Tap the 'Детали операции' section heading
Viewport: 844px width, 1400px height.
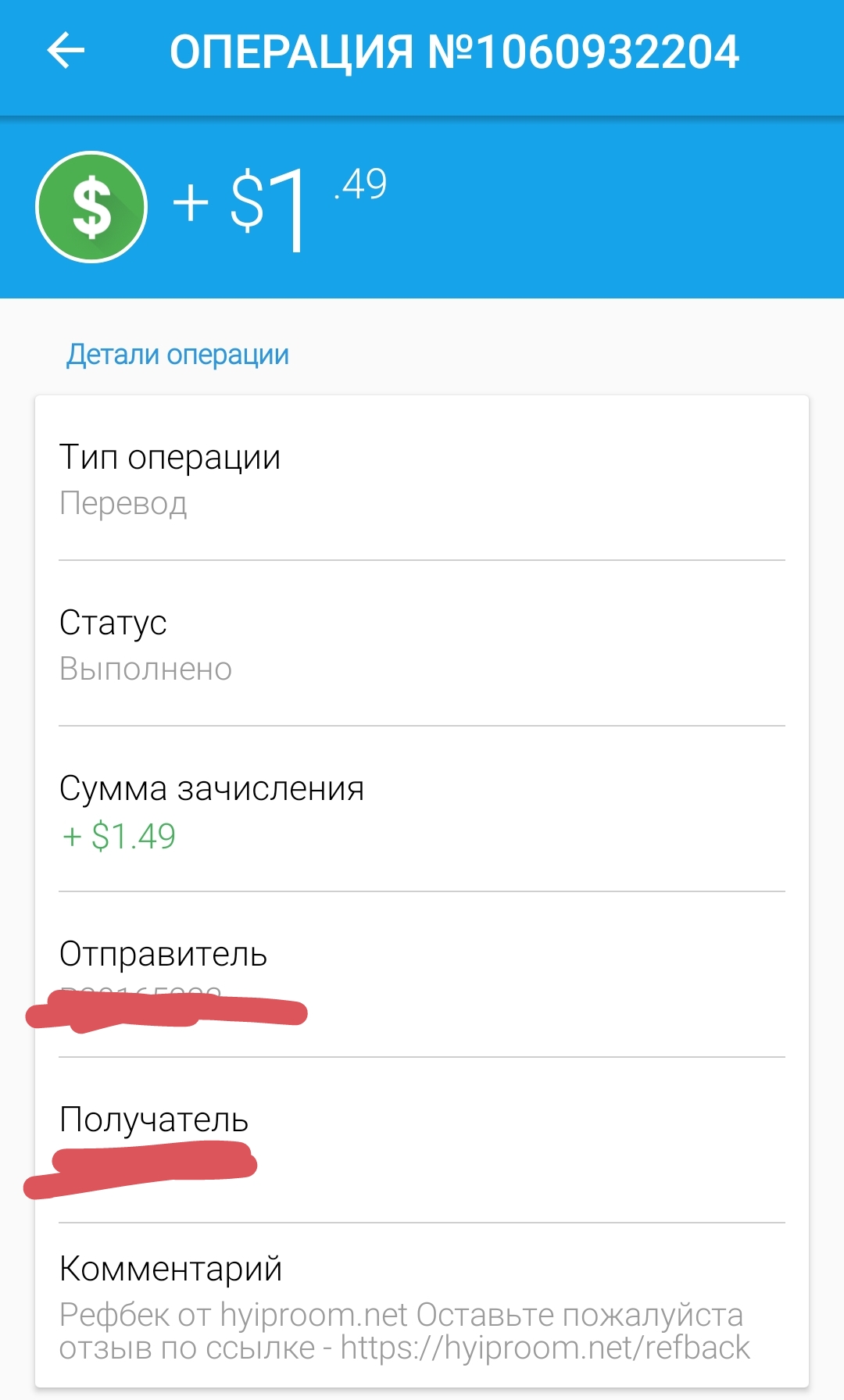[177, 355]
